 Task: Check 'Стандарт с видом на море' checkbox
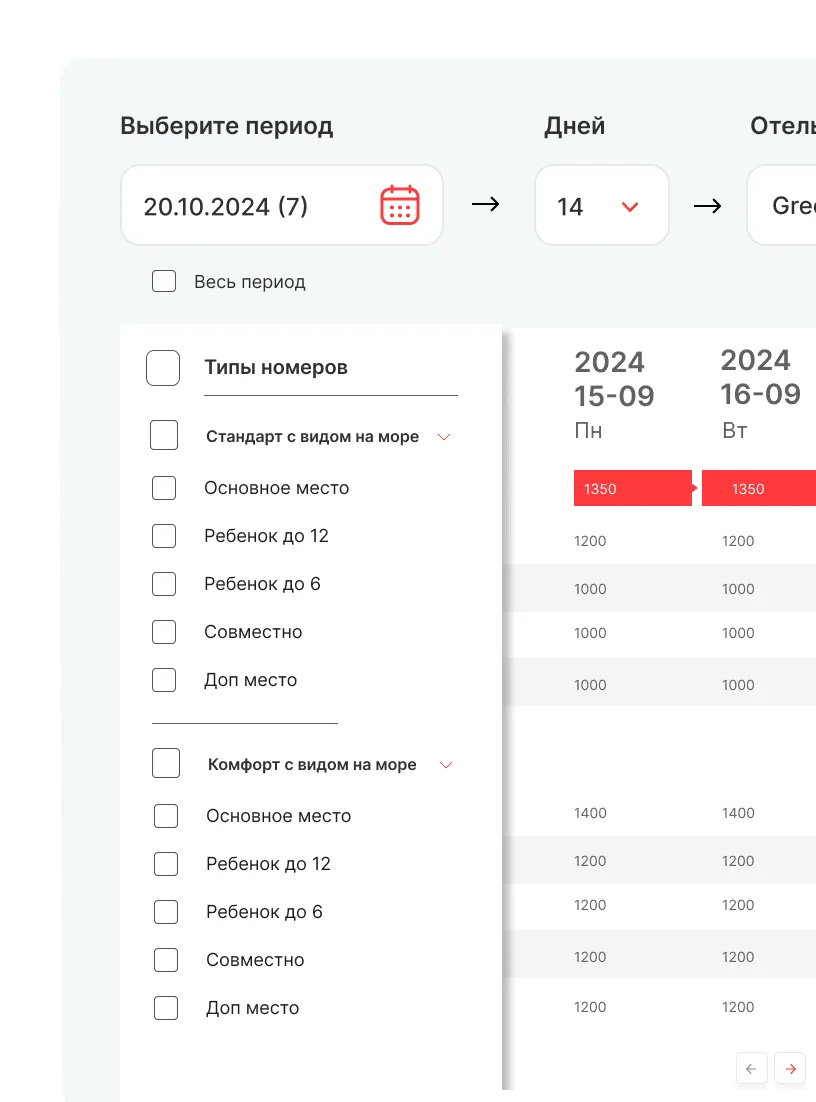coord(164,435)
